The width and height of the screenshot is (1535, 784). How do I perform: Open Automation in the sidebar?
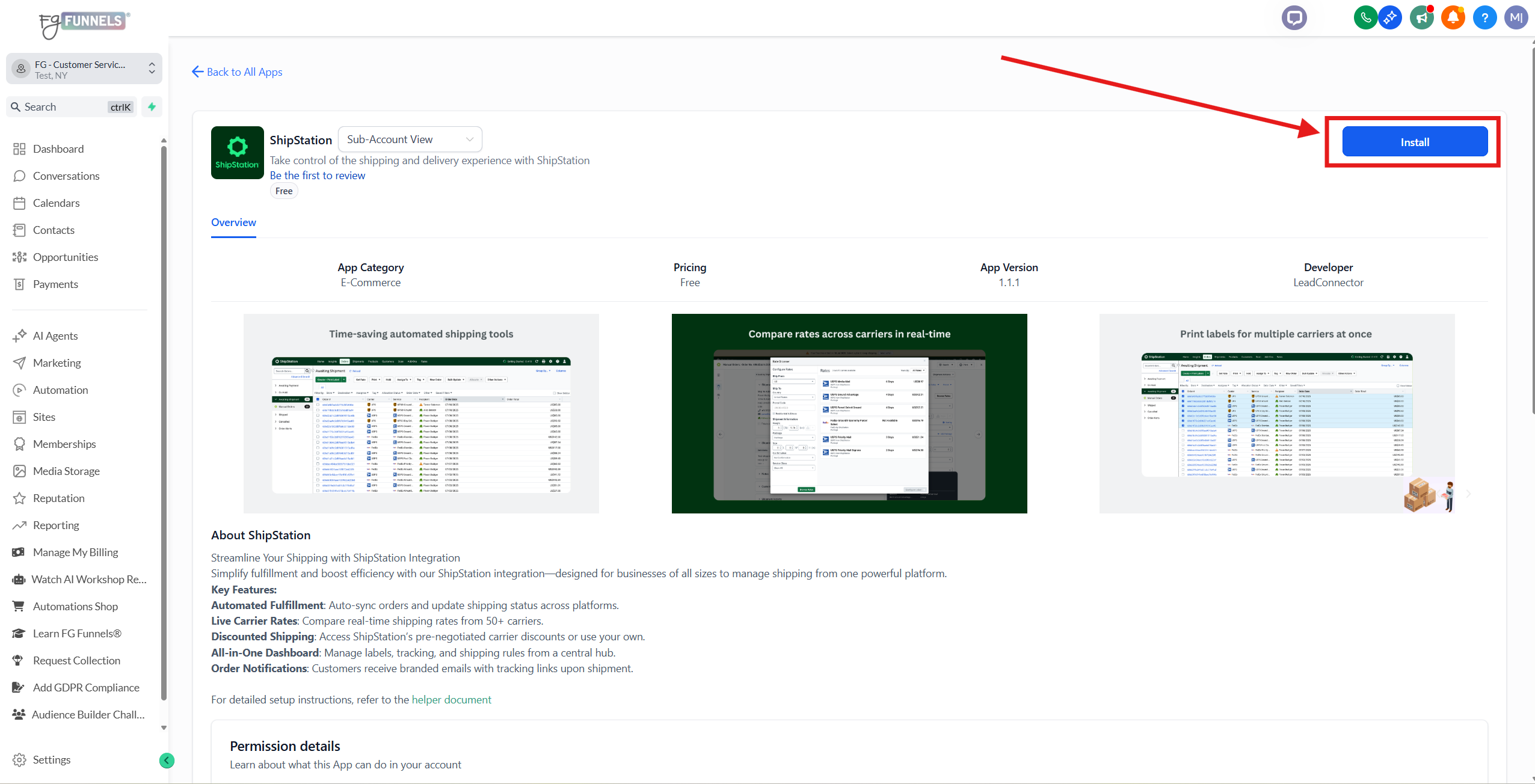pyautogui.click(x=60, y=390)
